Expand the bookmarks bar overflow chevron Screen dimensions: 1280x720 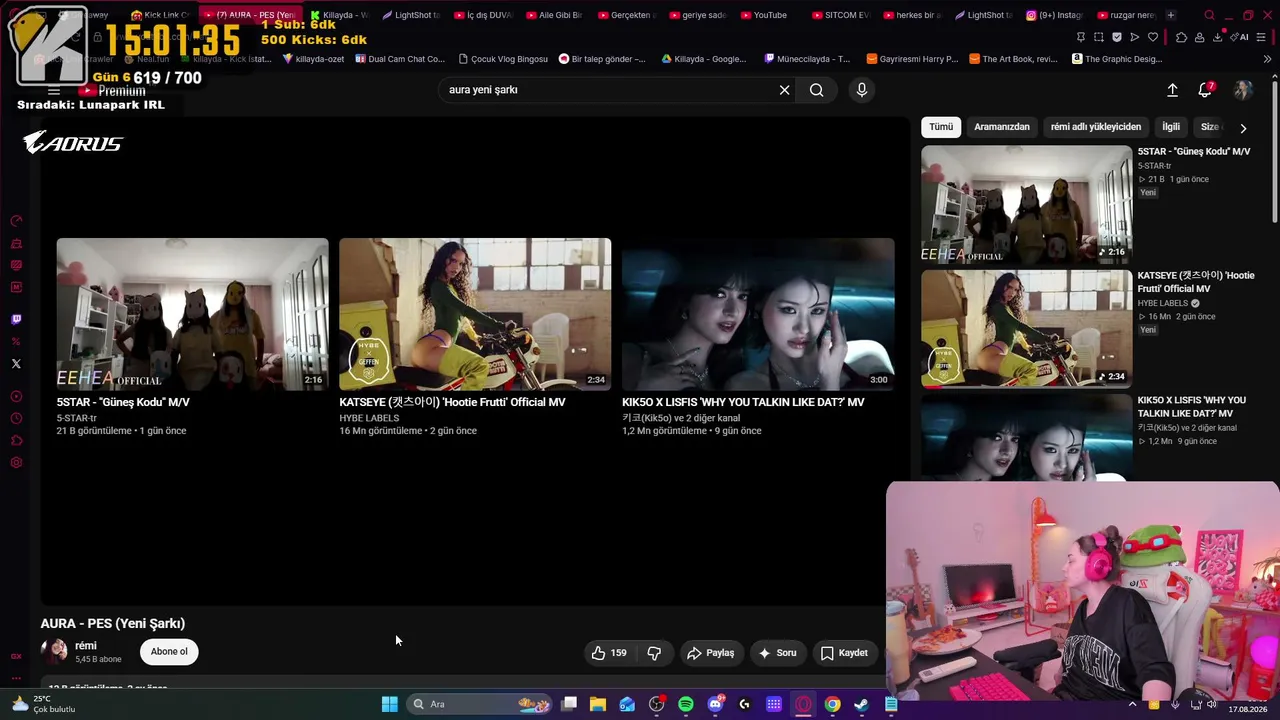(x=1267, y=59)
